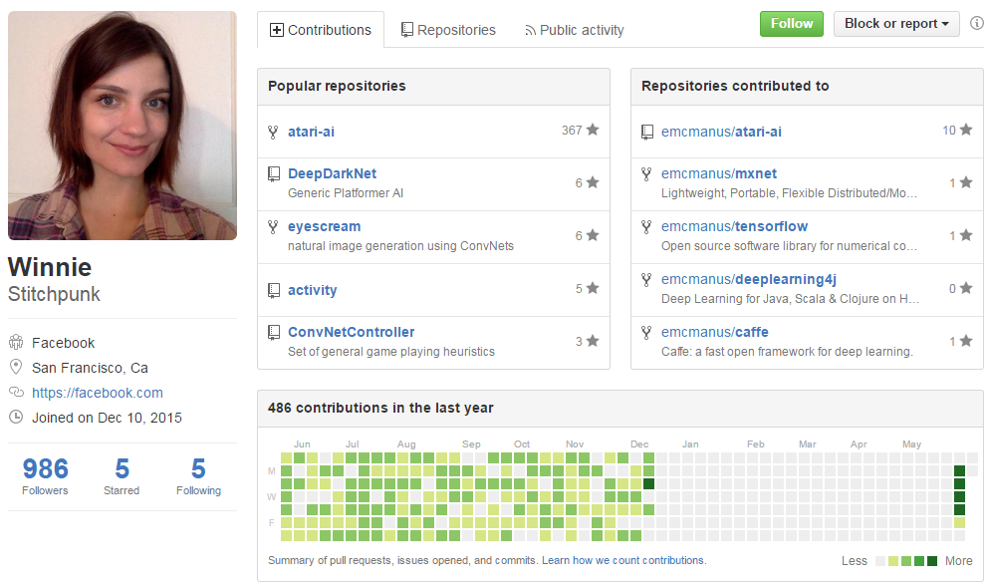Click Winnie's profile photo
This screenshot has height=587, width=990.
pos(122,126)
